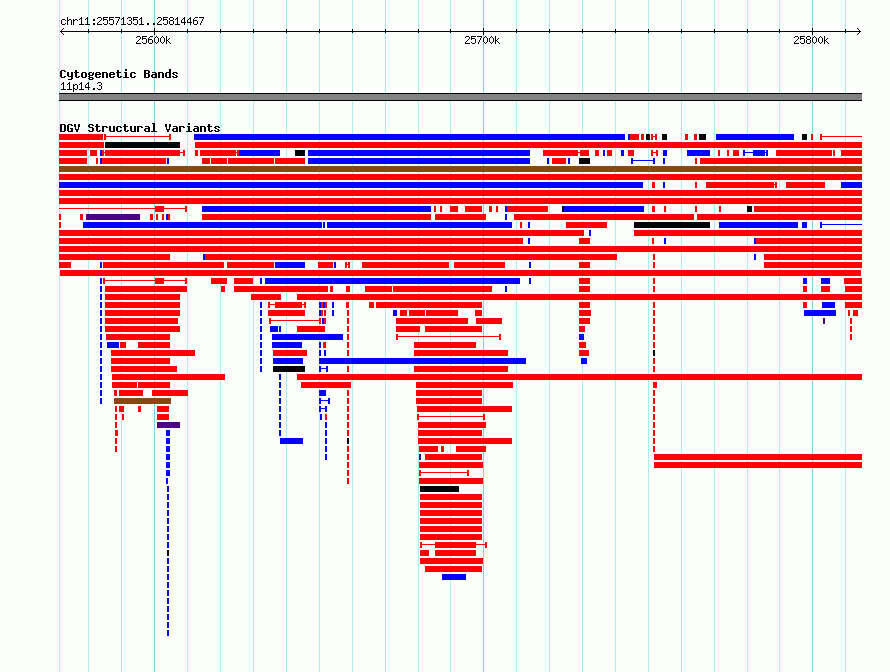Viewport: 890px width, 672px height.
Task: Select the black variant bar under the first red row
Action: coord(142,145)
